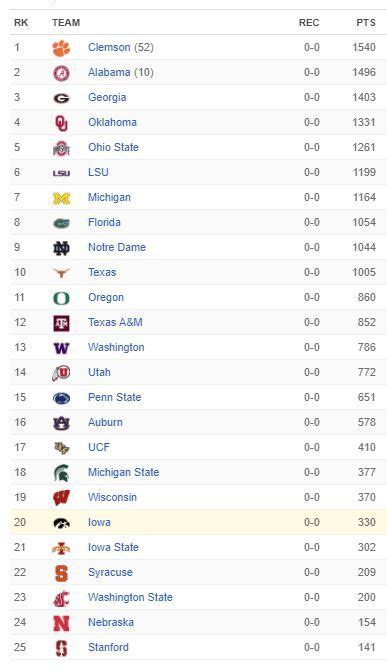
Task: Click the Alabama crimson A logo
Action: [62, 73]
